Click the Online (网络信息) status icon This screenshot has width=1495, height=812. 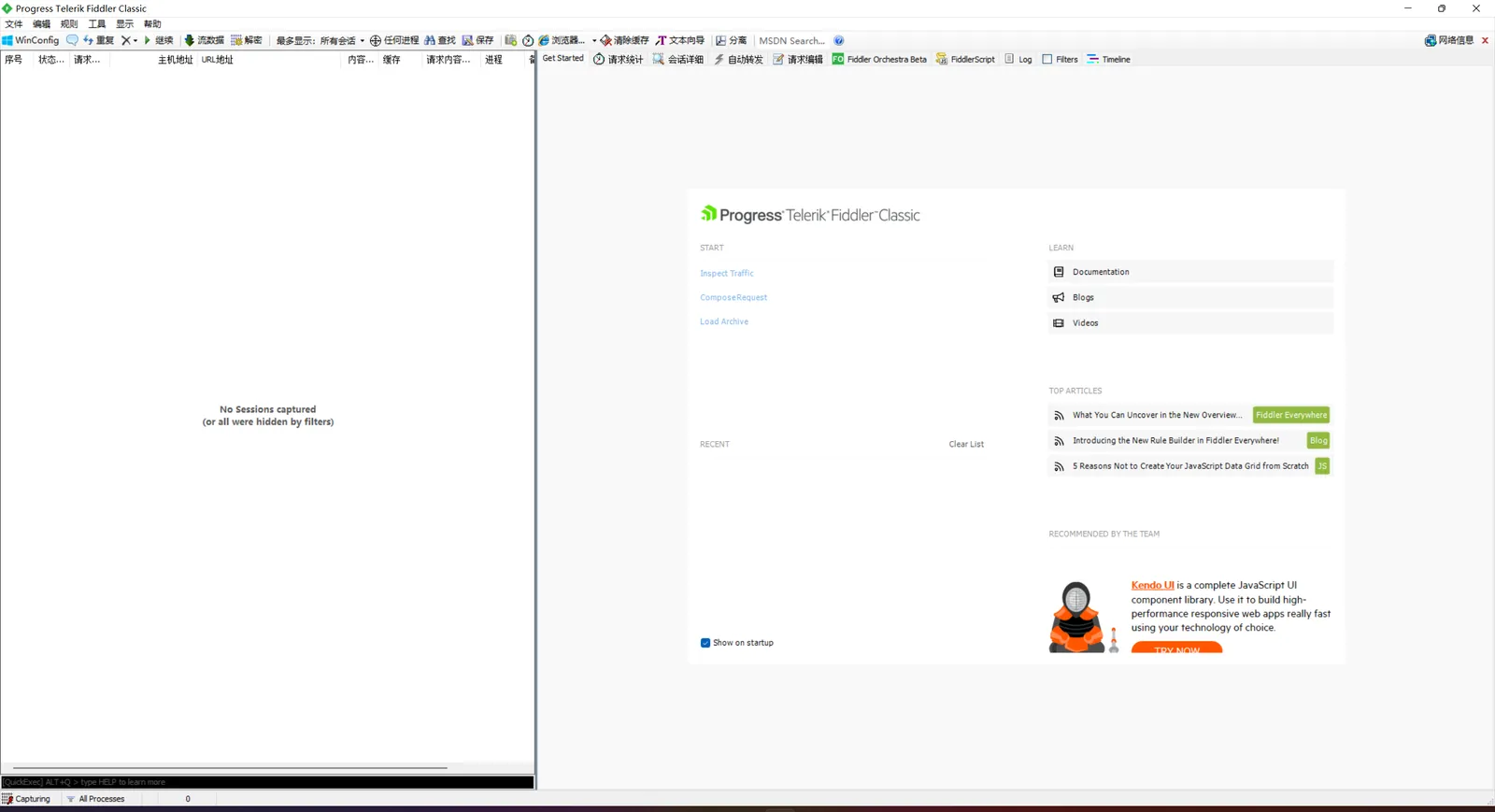click(x=1449, y=40)
